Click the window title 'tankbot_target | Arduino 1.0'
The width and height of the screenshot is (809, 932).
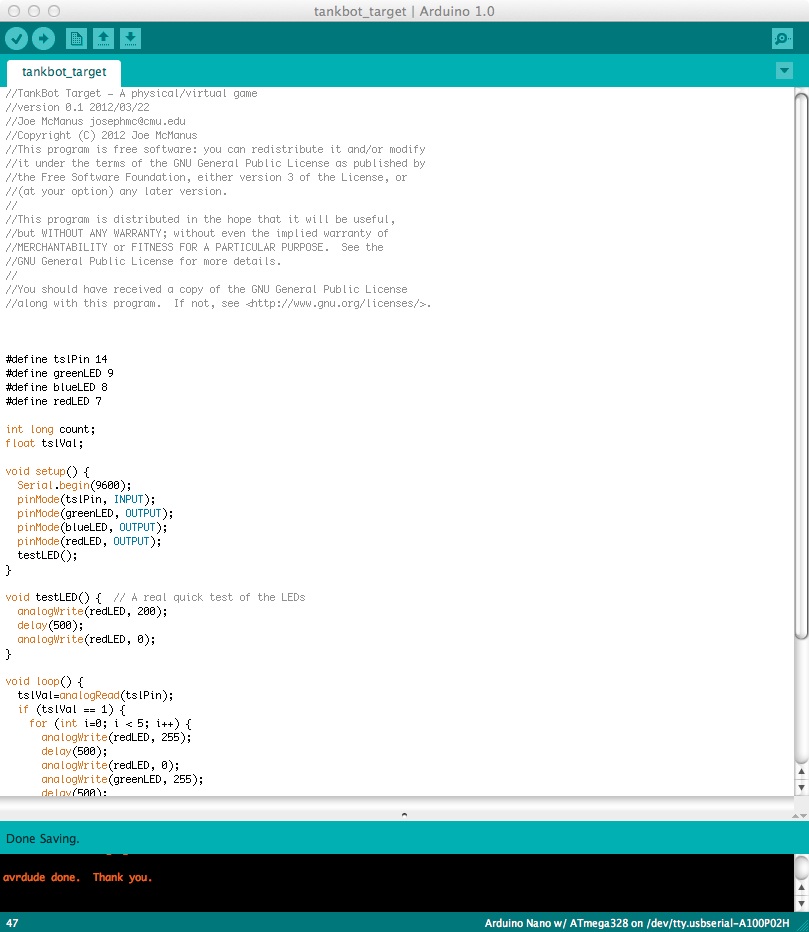tap(404, 11)
